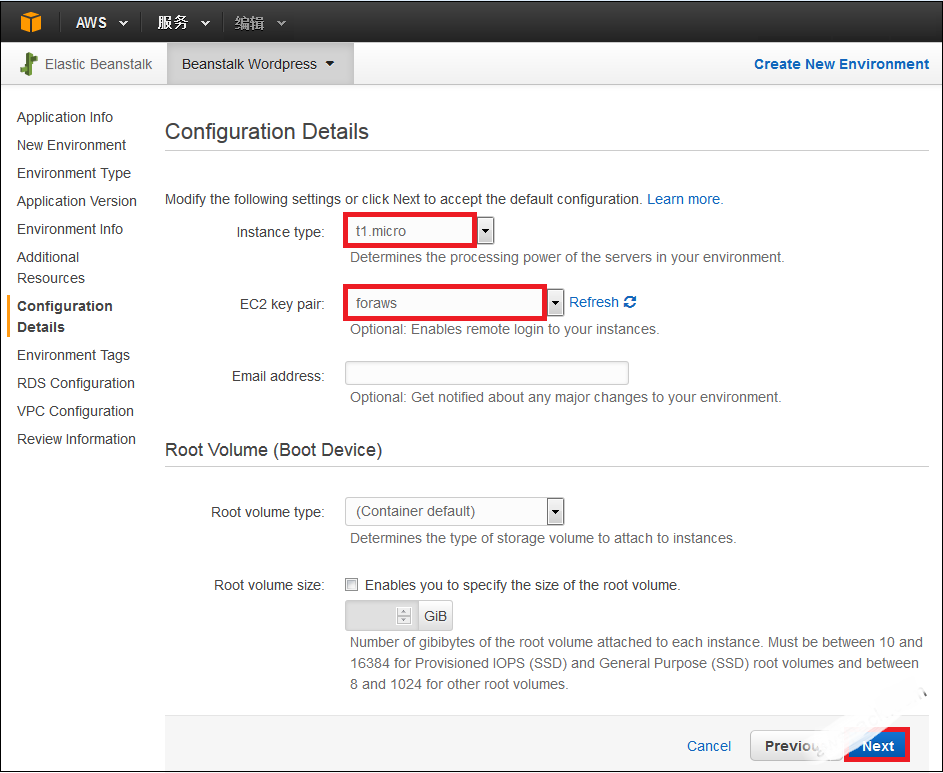Click the Previous button
This screenshot has height=773, width=943.
796,746
